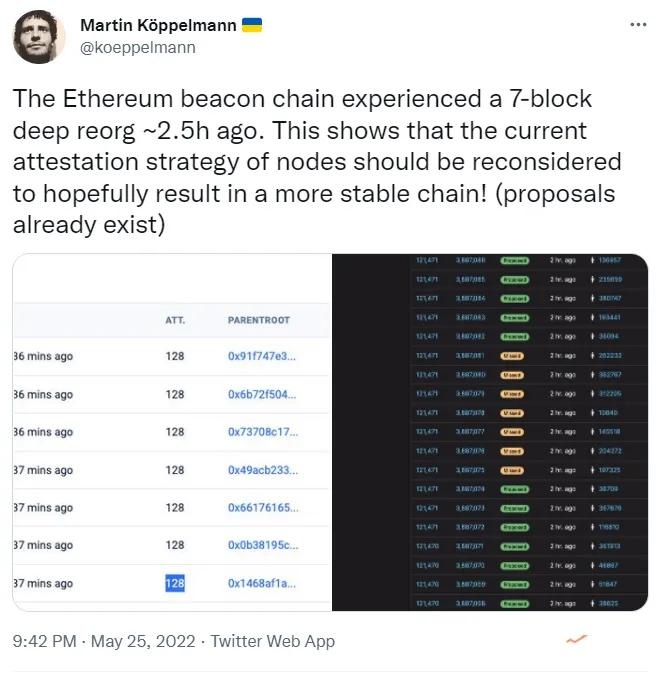Open the tweet timestamp 9:42 PM link
Screen dimensions: 665x674
pos(43,641)
